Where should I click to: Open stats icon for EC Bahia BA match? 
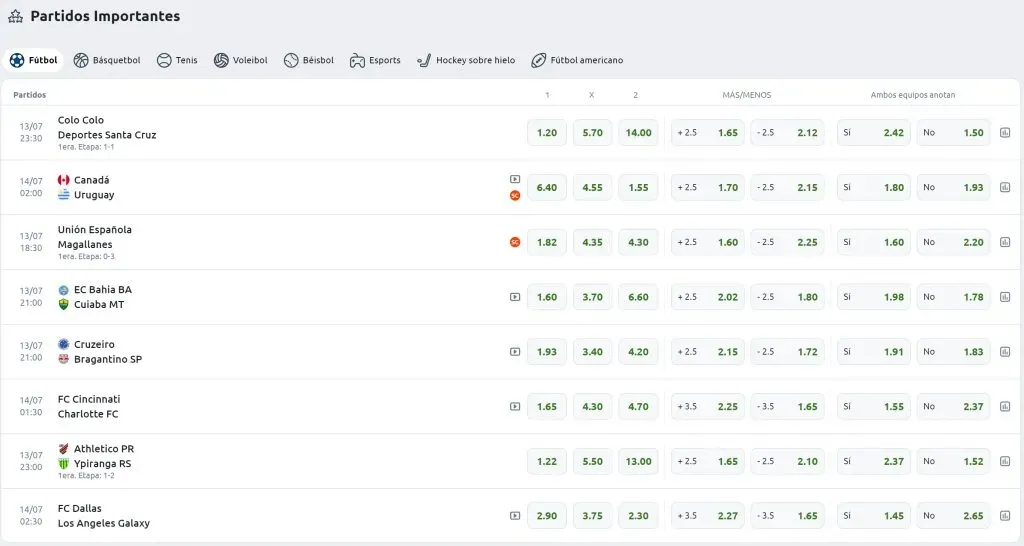[1005, 297]
